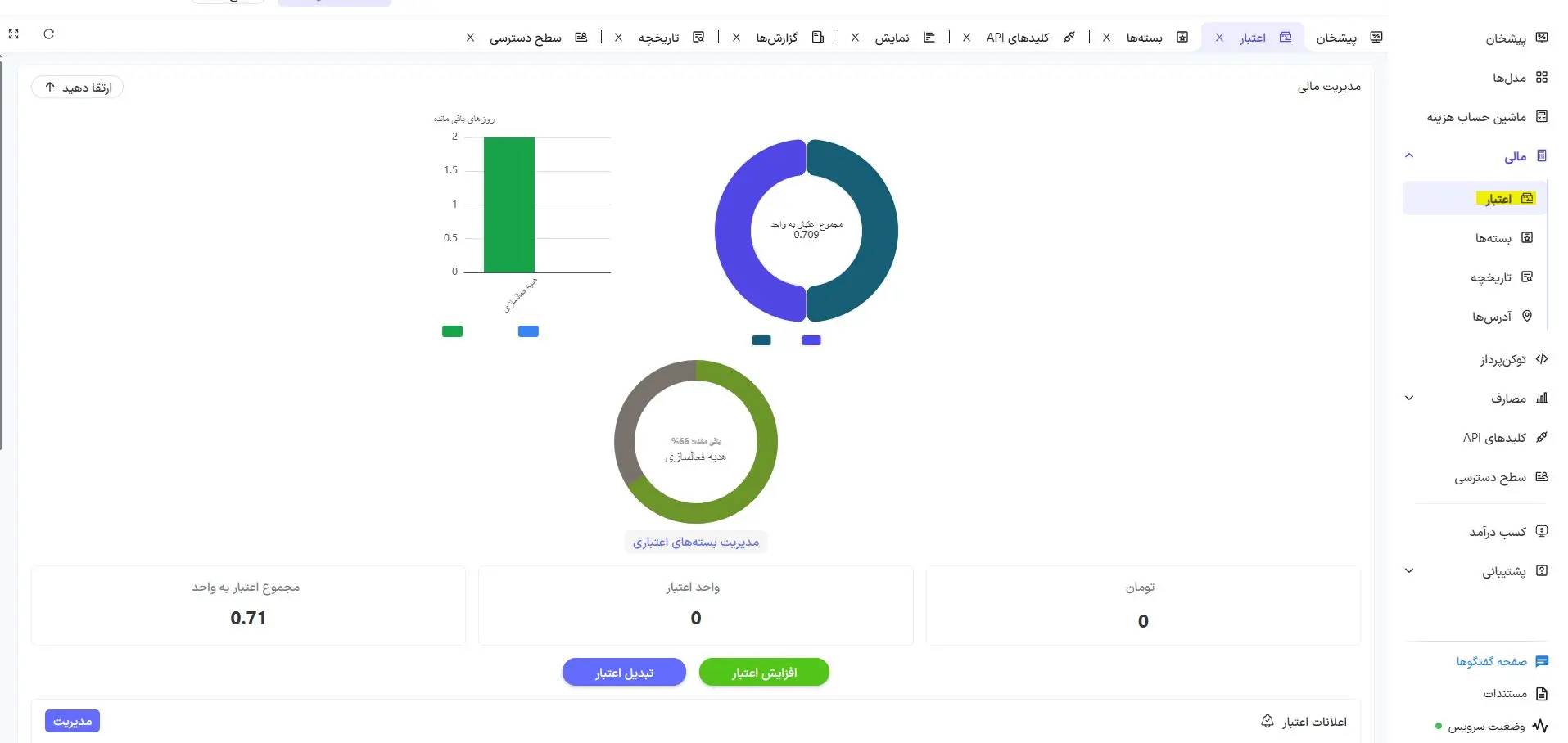Toggle the blue legend swatch under bar chart
This screenshot has height=743, width=1568.
(x=528, y=331)
